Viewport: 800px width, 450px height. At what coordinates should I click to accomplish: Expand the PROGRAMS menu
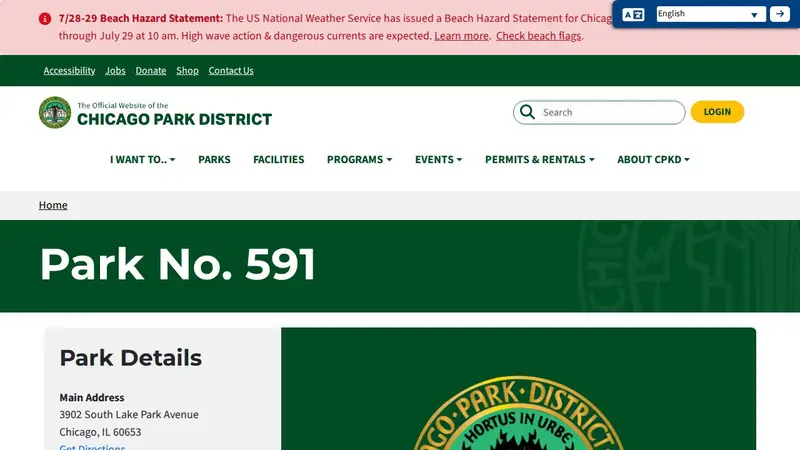360,159
